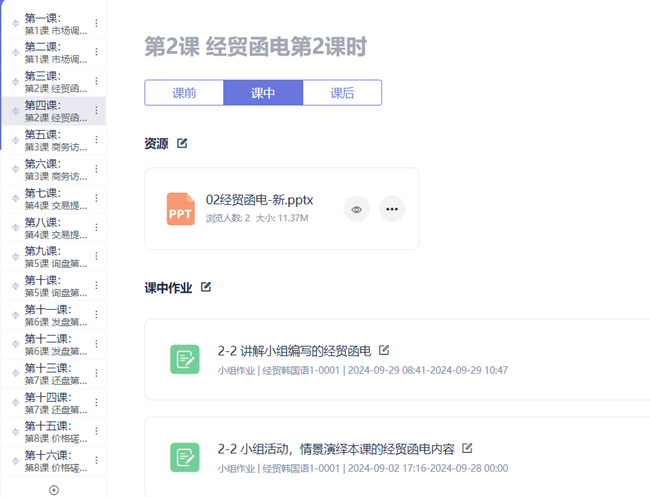The height and width of the screenshot is (497, 650).
Task: Click drag handle icon beside 第七课
Action: pos(14,198)
